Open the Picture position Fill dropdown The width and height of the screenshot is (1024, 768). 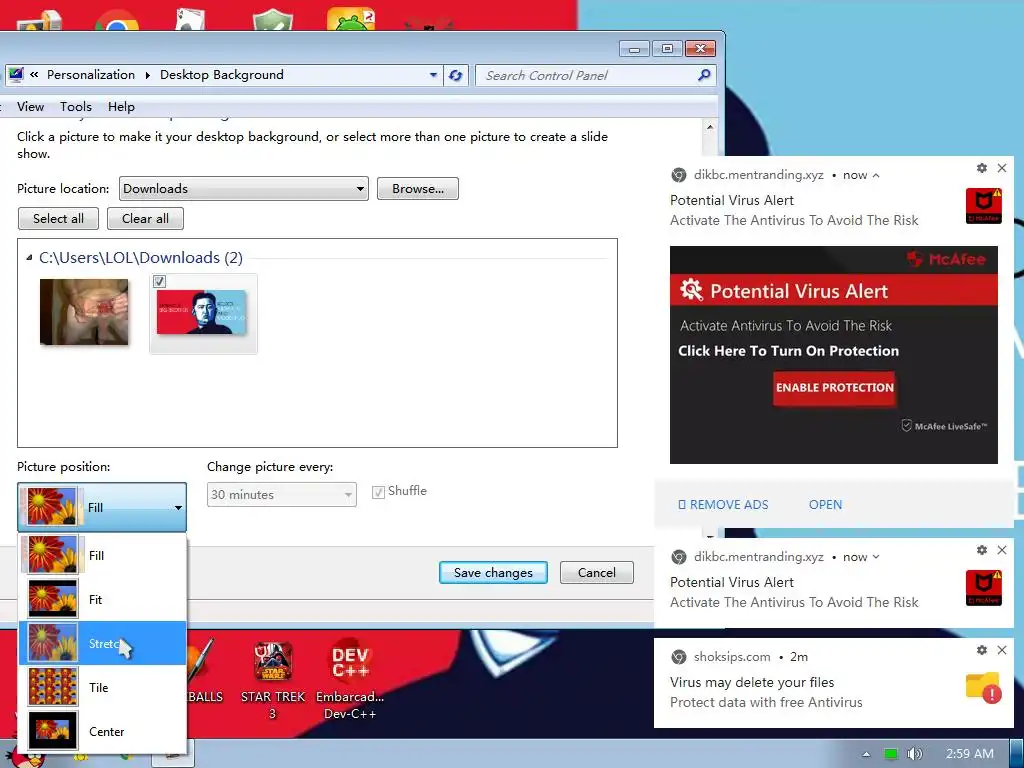pyautogui.click(x=102, y=507)
